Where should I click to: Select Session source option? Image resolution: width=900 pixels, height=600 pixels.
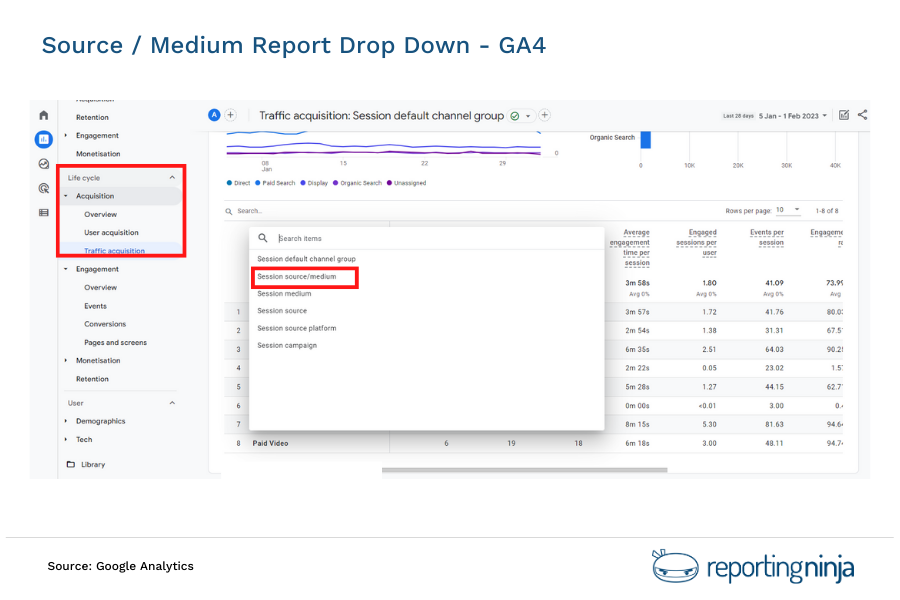[282, 311]
